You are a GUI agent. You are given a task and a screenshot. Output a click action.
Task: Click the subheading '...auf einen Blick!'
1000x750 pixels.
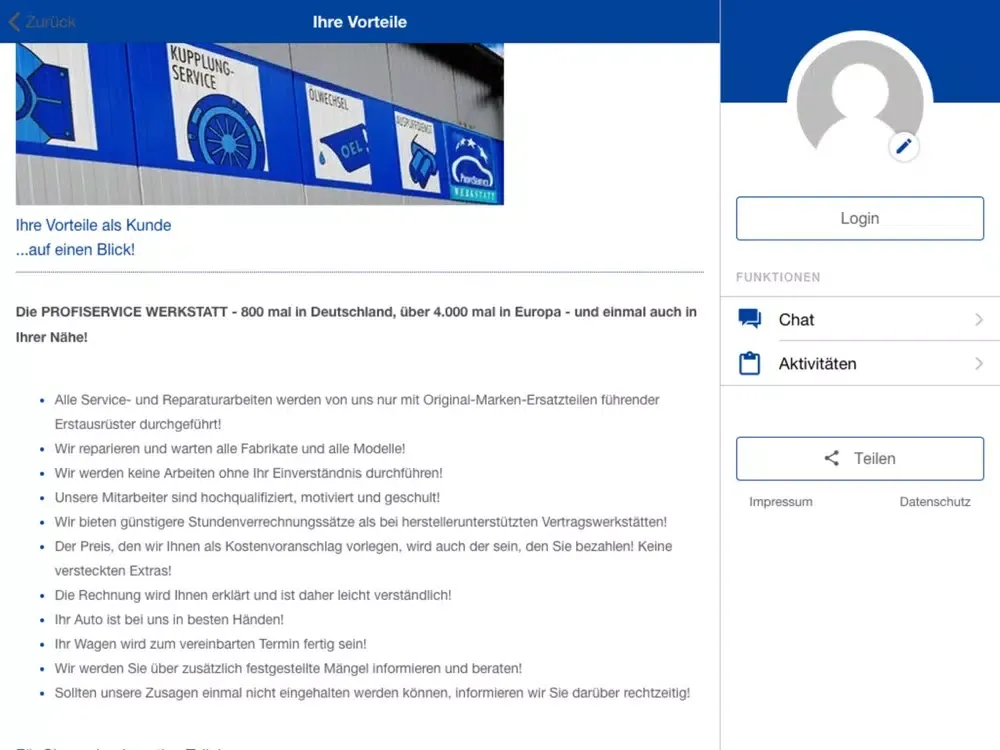pyautogui.click(x=75, y=249)
